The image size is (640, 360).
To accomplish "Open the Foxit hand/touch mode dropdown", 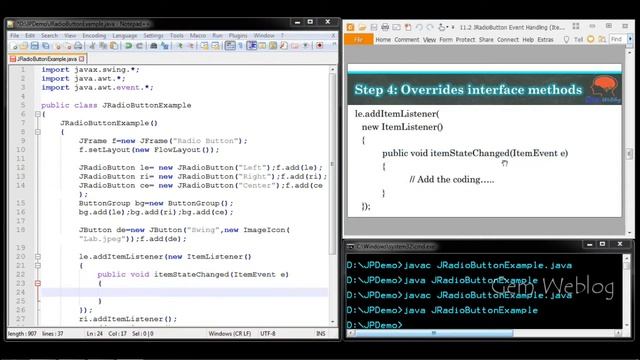I will pos(447,27).
